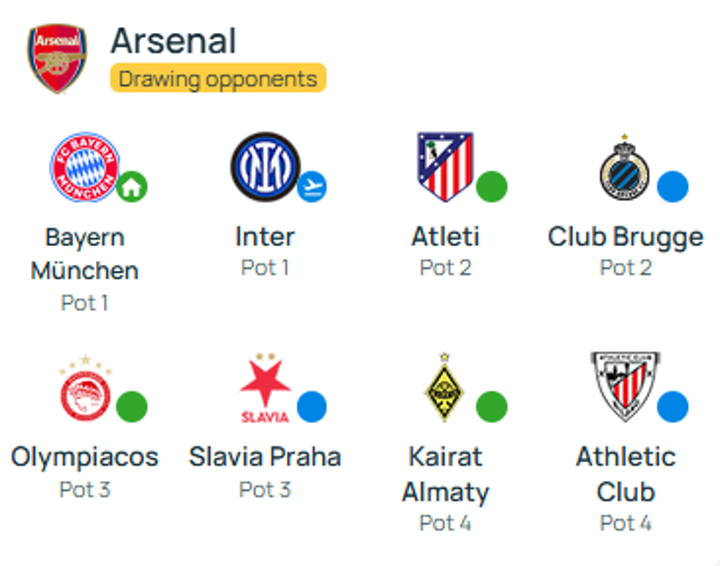The width and height of the screenshot is (720, 566).
Task: Click the green dot beside Olympiacos
Action: click(132, 407)
